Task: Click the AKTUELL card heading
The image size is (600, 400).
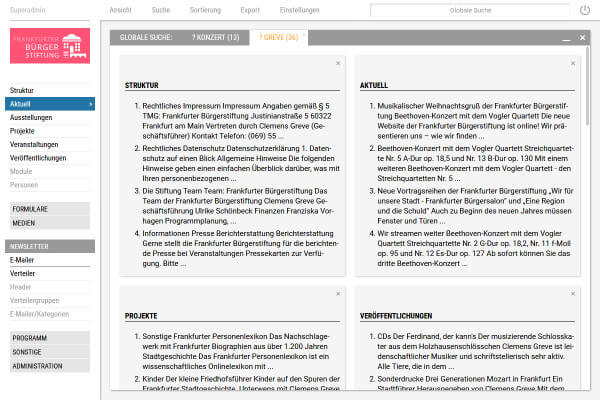Action: tap(374, 85)
